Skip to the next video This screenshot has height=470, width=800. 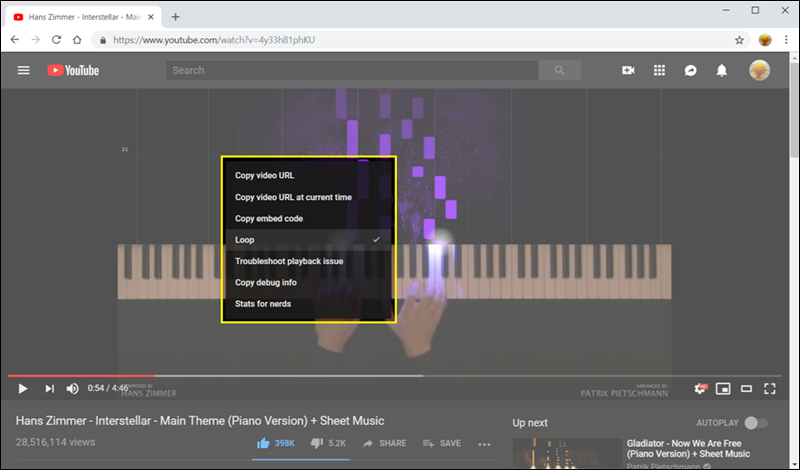49,389
